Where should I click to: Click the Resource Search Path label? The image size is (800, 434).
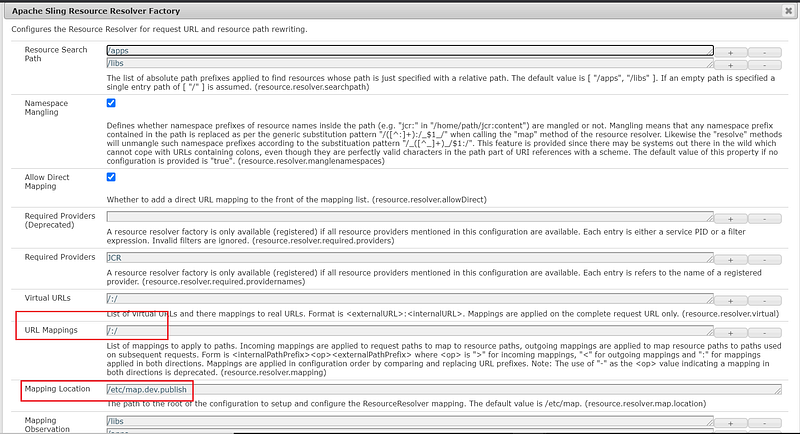56,54
